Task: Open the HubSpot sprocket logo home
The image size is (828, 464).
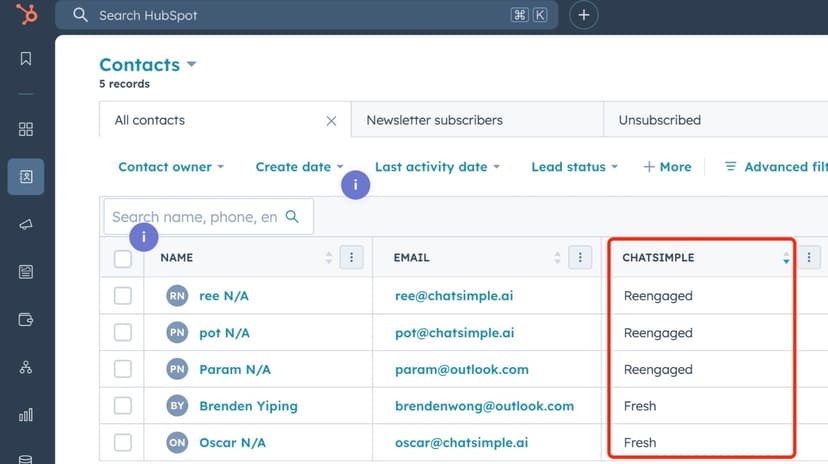Action: pos(26,14)
